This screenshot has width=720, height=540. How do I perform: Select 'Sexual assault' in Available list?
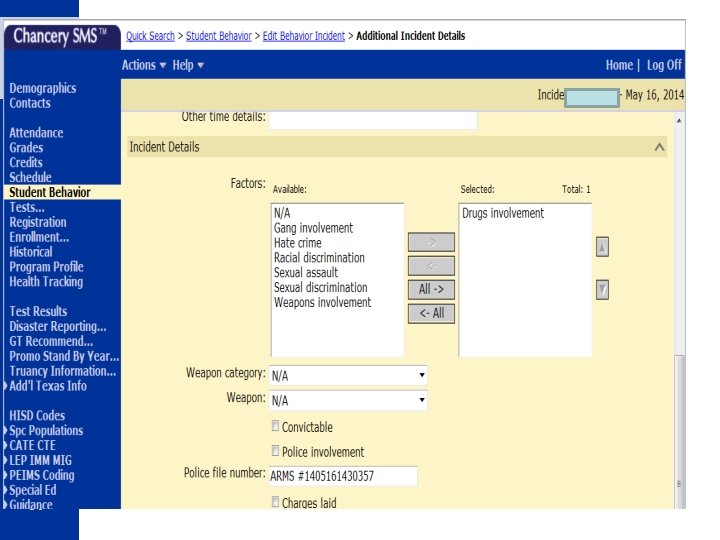(306, 272)
